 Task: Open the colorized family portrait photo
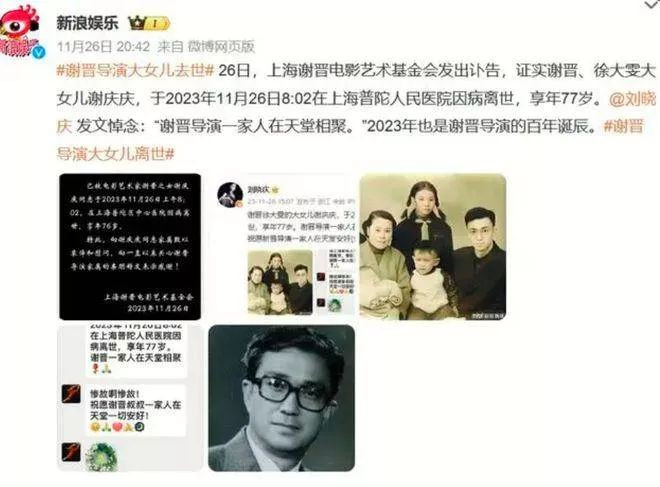[433, 247]
